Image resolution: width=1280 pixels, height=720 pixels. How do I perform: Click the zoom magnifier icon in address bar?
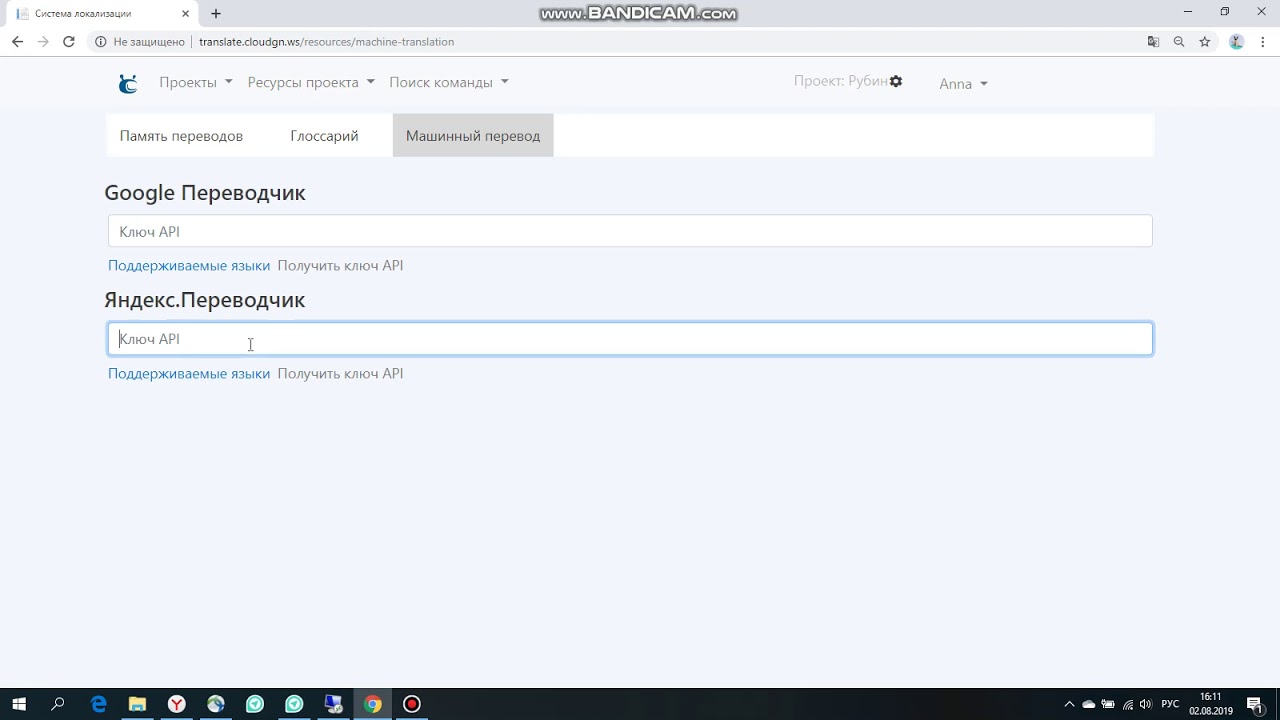(1179, 42)
